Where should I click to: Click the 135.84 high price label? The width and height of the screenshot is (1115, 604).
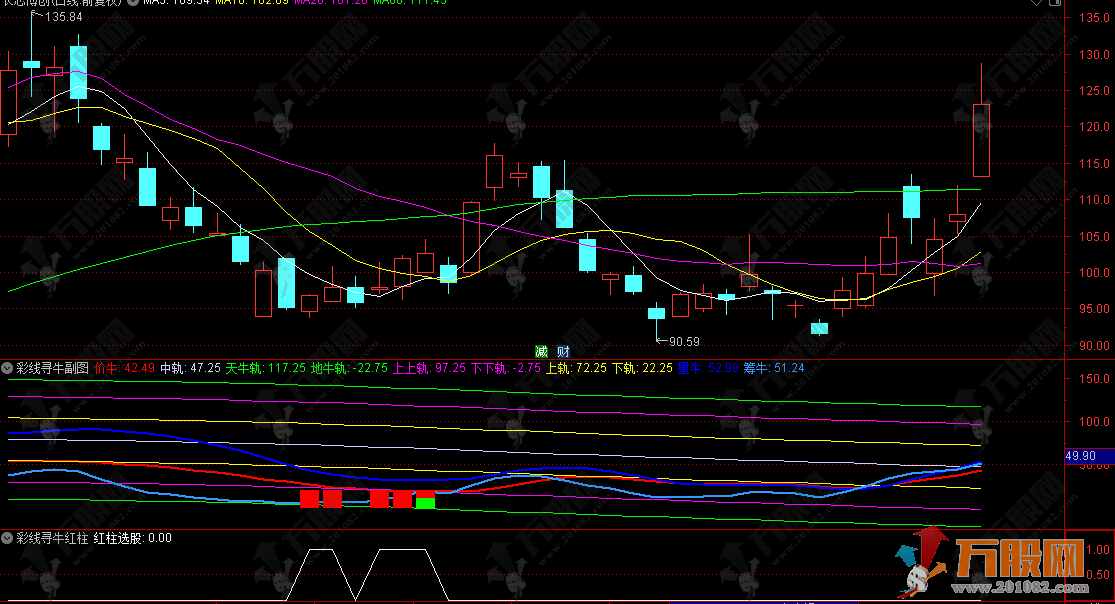point(64,18)
